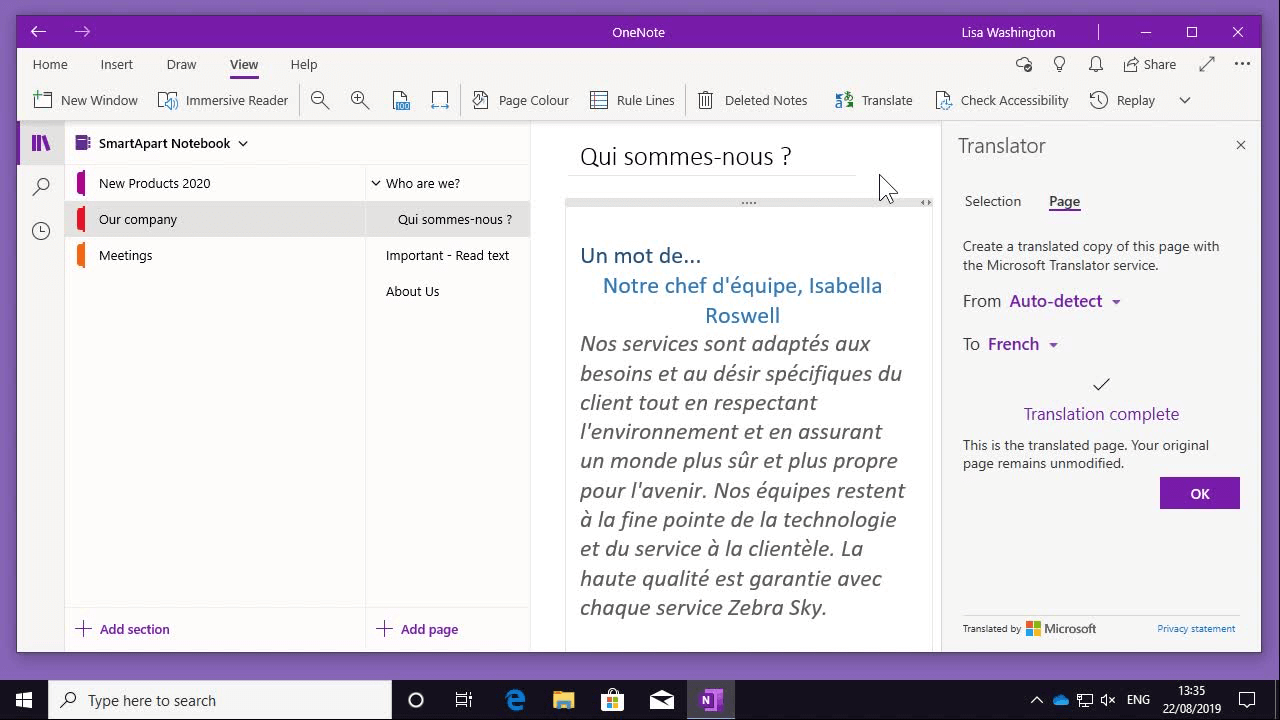1280x720 pixels.
Task: Open notifications with the bell icon
Action: pyautogui.click(x=1095, y=64)
